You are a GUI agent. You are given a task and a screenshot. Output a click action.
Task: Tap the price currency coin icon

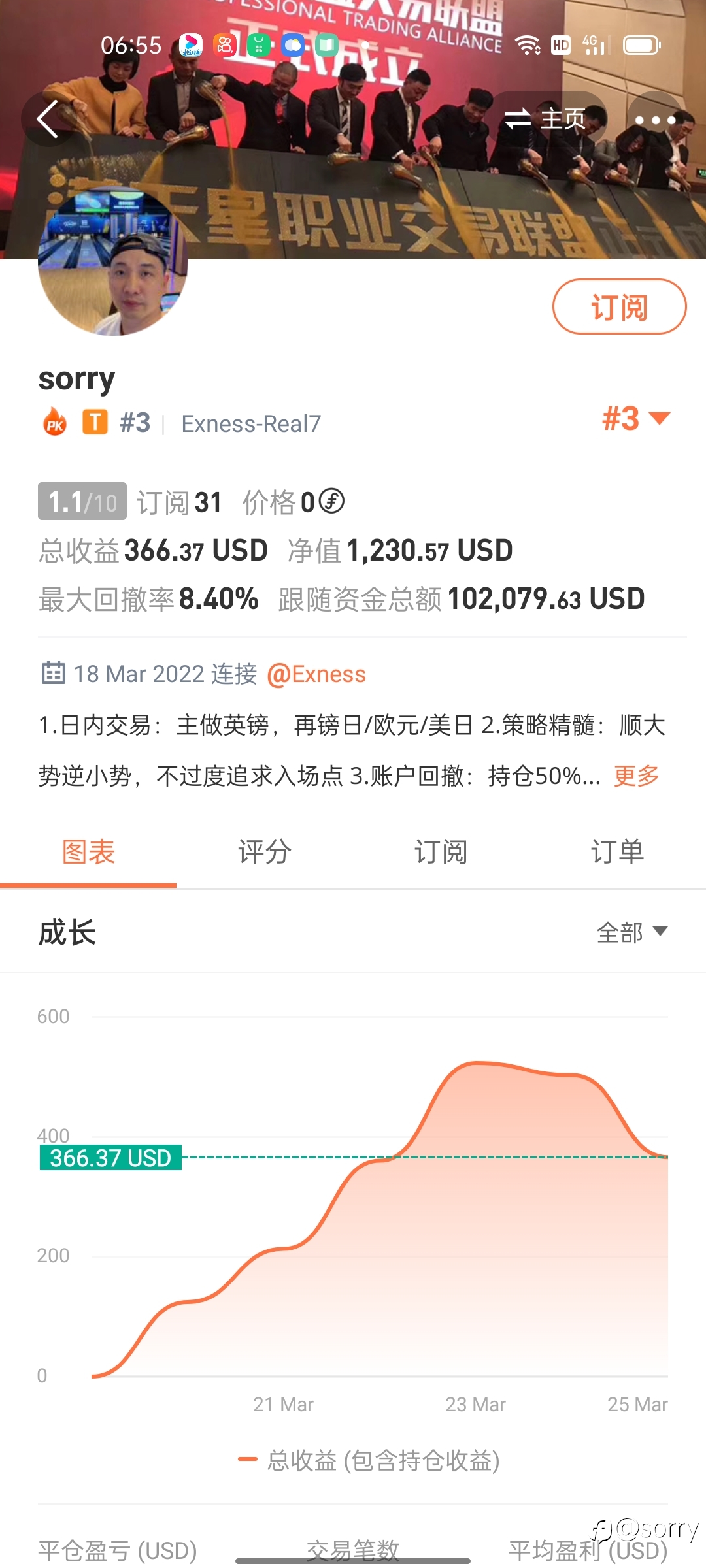pos(331,501)
